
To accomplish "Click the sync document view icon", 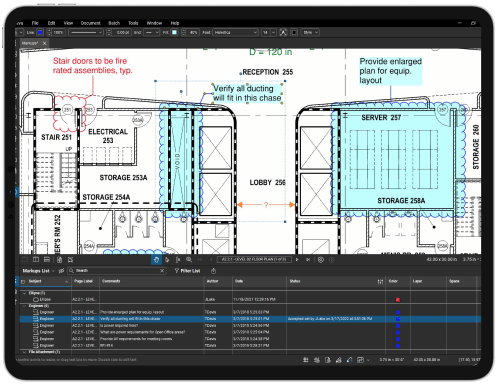I will pyautogui.click(x=59, y=260).
